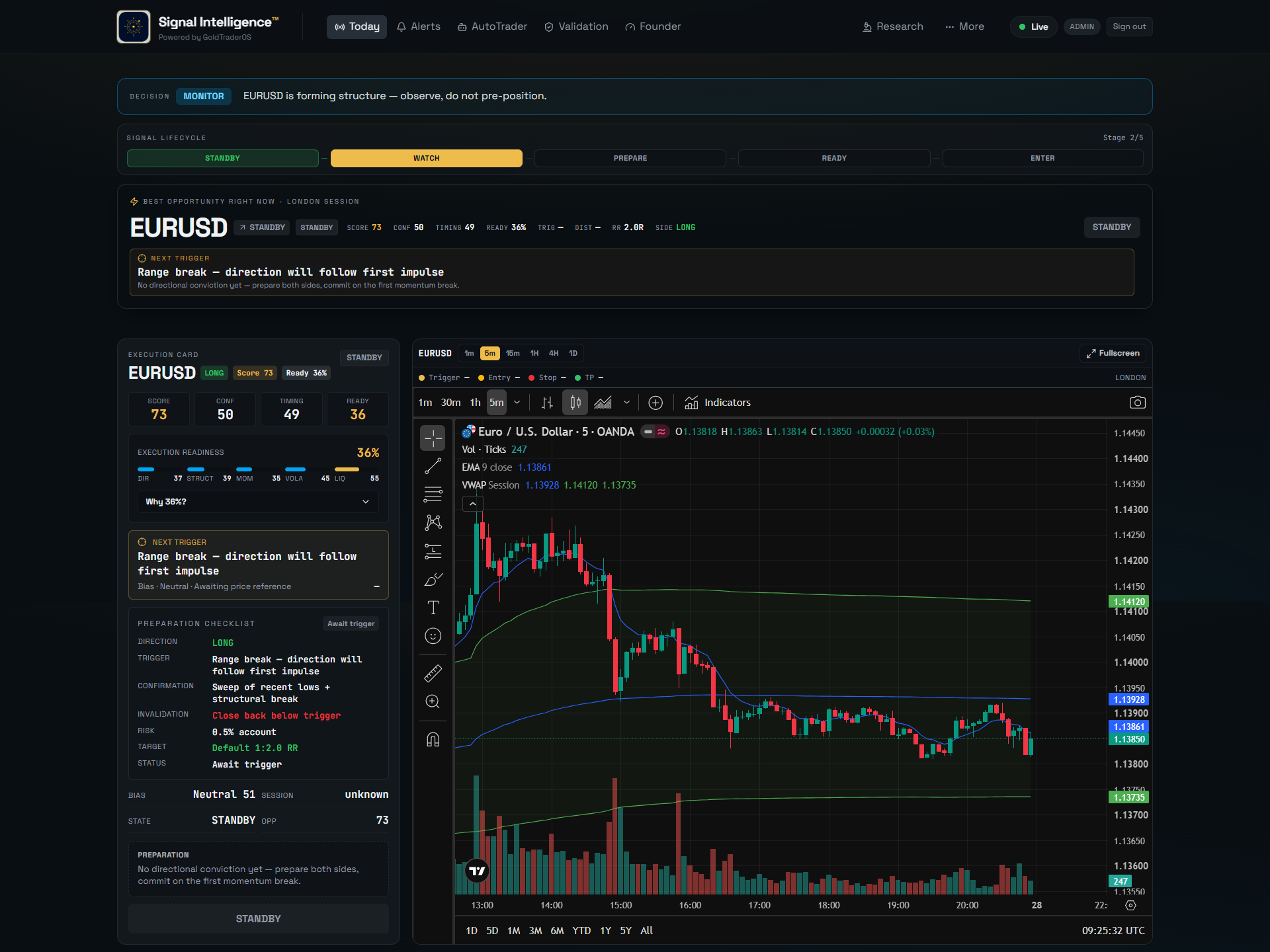Viewport: 1270px width, 952px height.
Task: Select the brush drawing tool
Action: click(433, 580)
